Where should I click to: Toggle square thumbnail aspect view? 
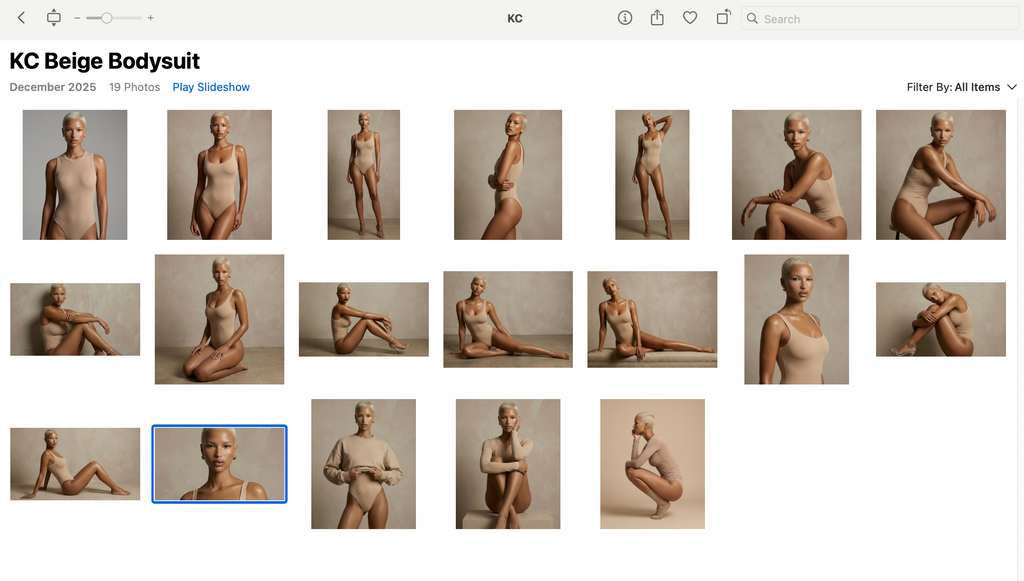coord(54,18)
